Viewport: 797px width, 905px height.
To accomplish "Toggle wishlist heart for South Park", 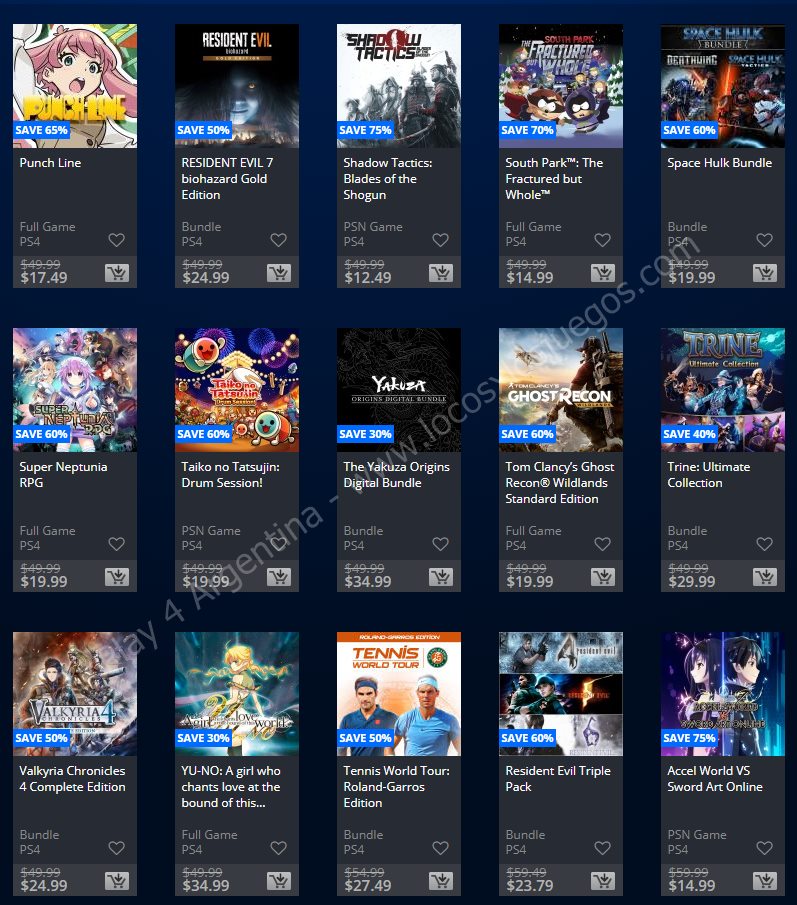I will 603,240.
